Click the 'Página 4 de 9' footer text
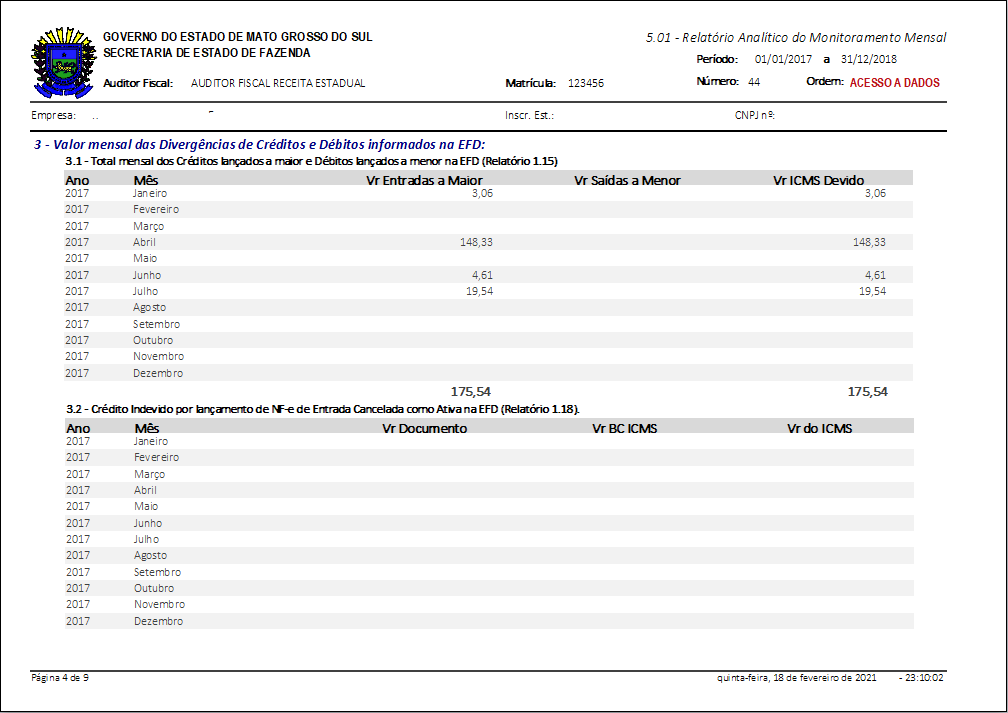1008x713 pixels. click(x=60, y=678)
